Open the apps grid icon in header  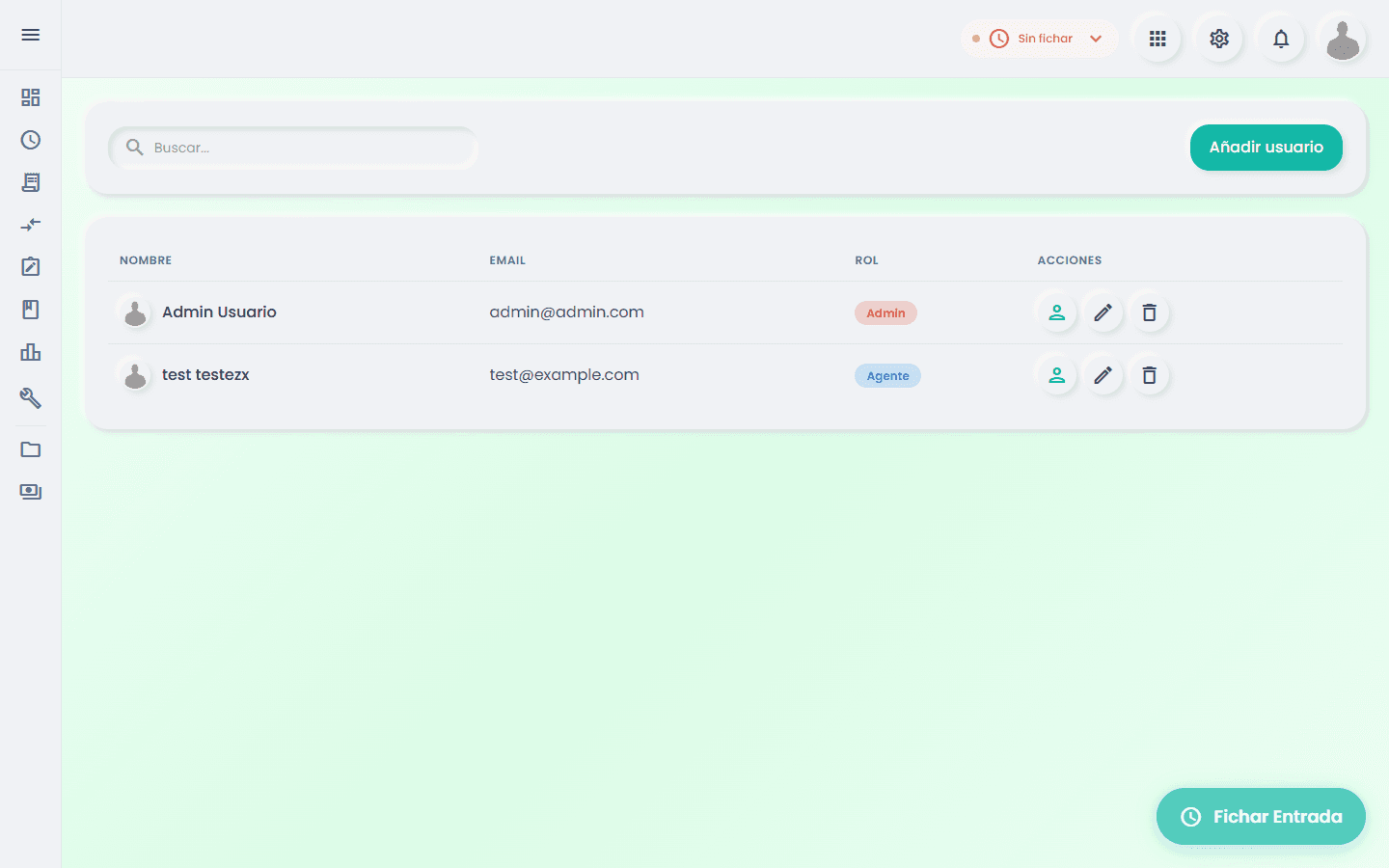(1157, 39)
